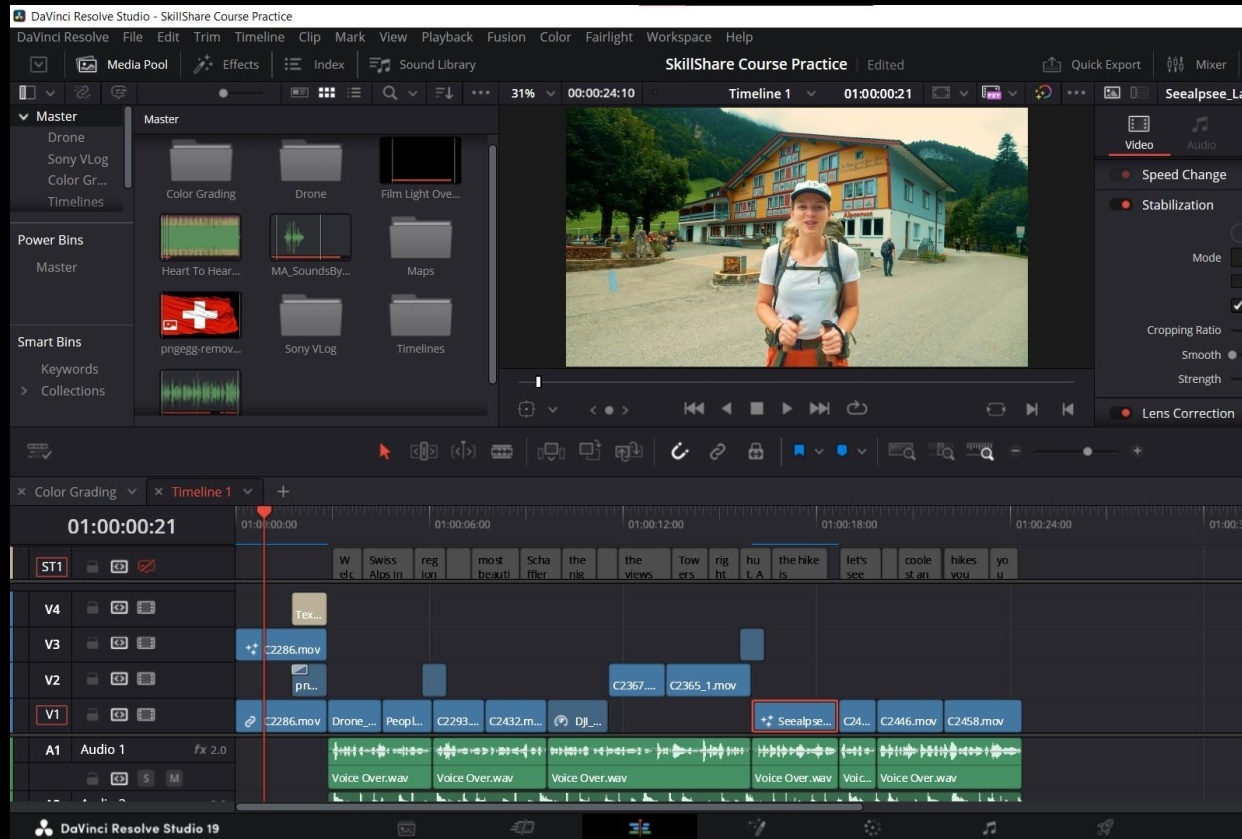This screenshot has height=839, width=1242.
Task: Open the Media page icon
Action: tap(407, 828)
